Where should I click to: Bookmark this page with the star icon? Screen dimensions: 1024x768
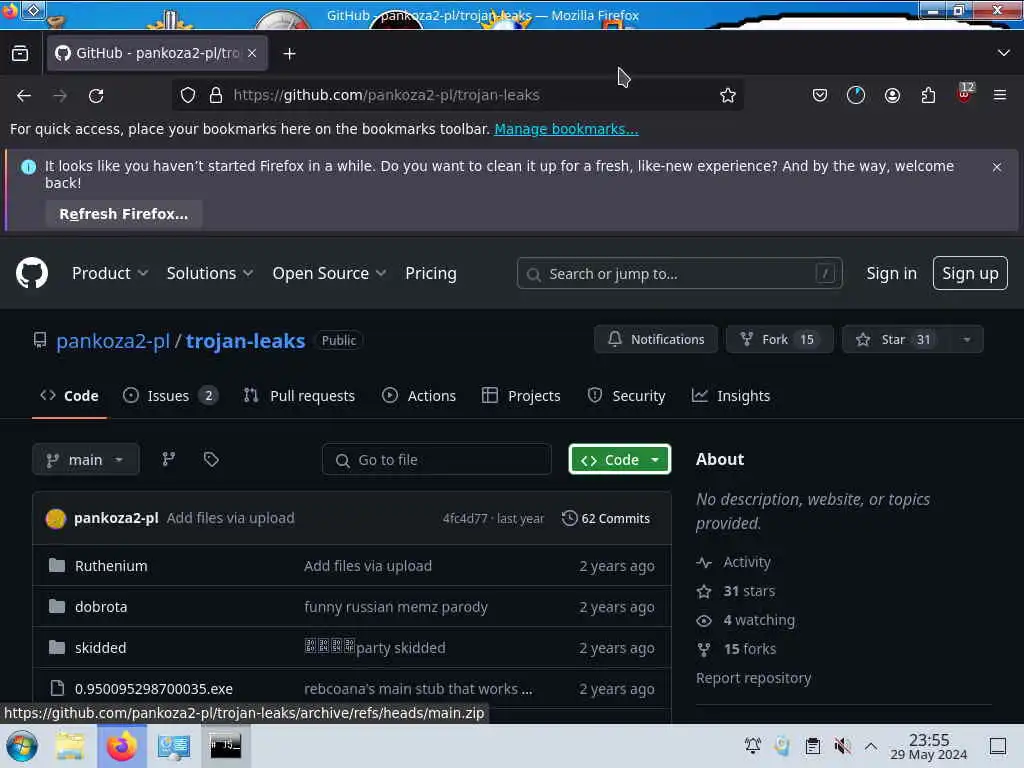[728, 95]
